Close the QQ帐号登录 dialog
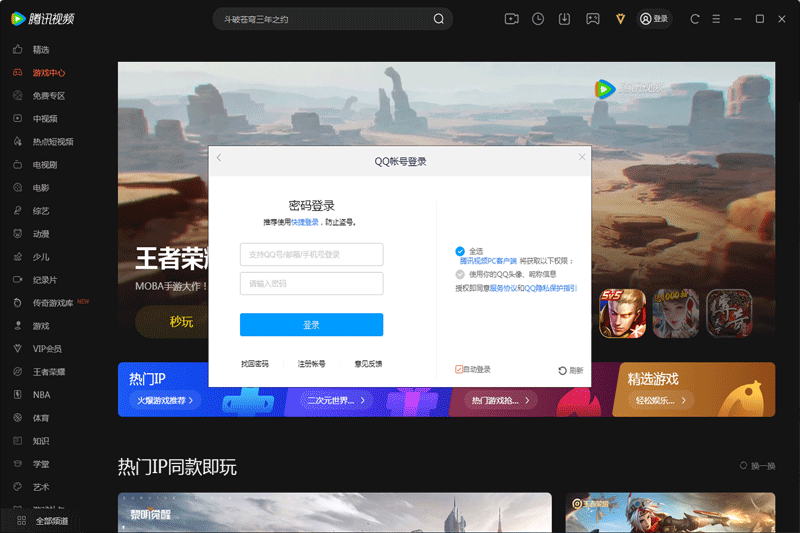This screenshot has height=533, width=800. pos(582,157)
